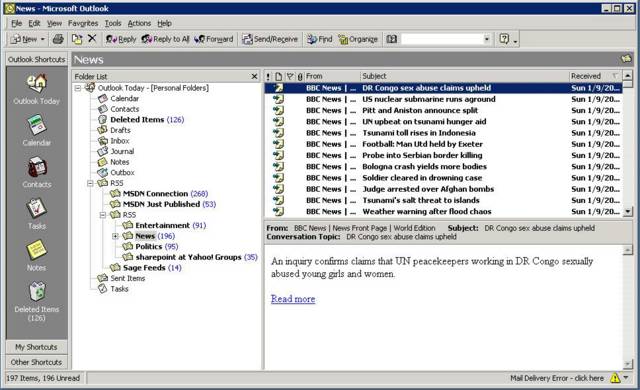Sort by Attachment column header

pyautogui.click(x=300, y=76)
